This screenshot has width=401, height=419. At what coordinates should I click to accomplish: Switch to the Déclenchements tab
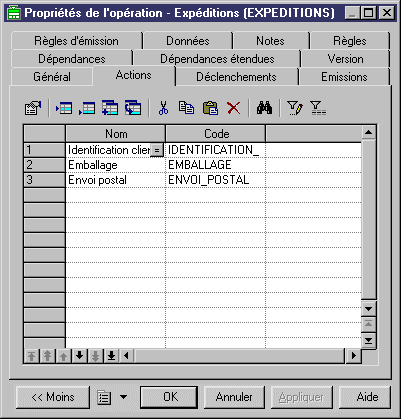[236, 77]
